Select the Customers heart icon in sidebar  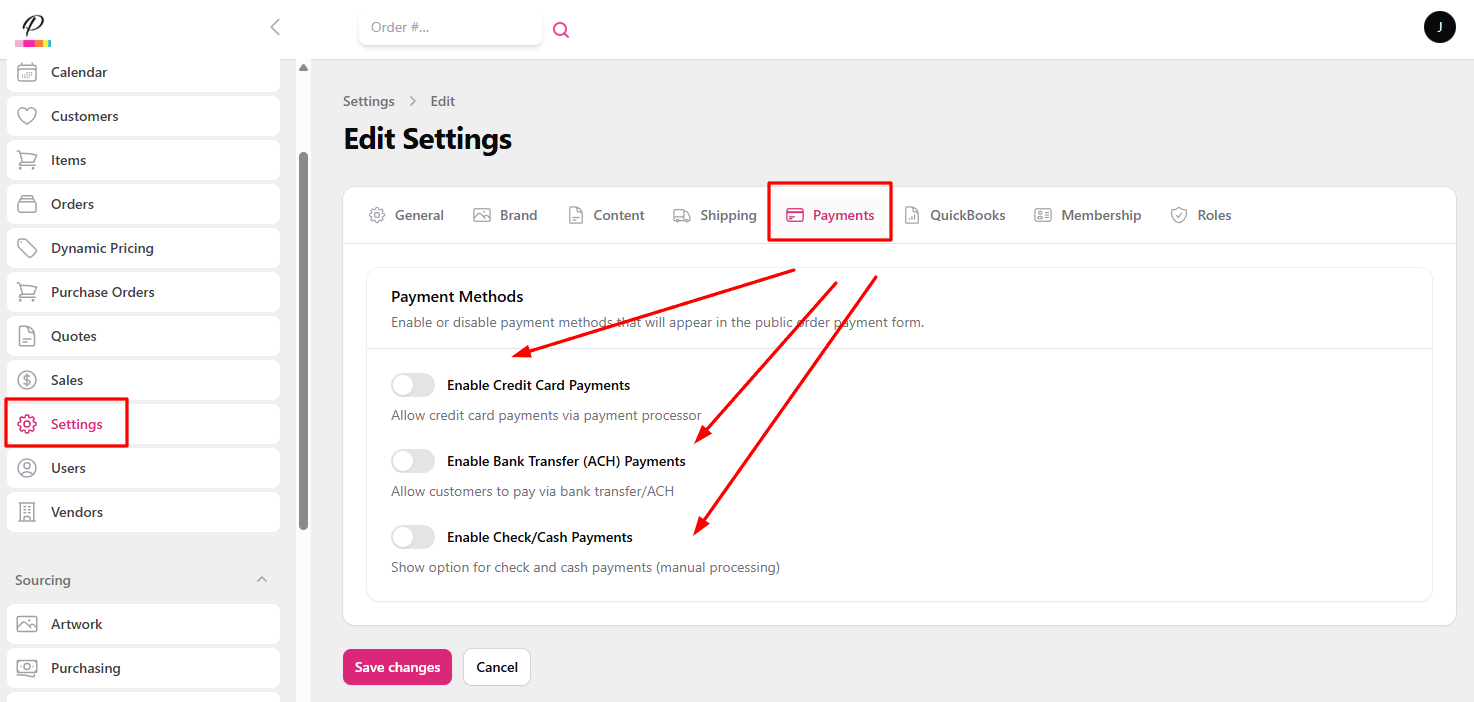[29, 115]
